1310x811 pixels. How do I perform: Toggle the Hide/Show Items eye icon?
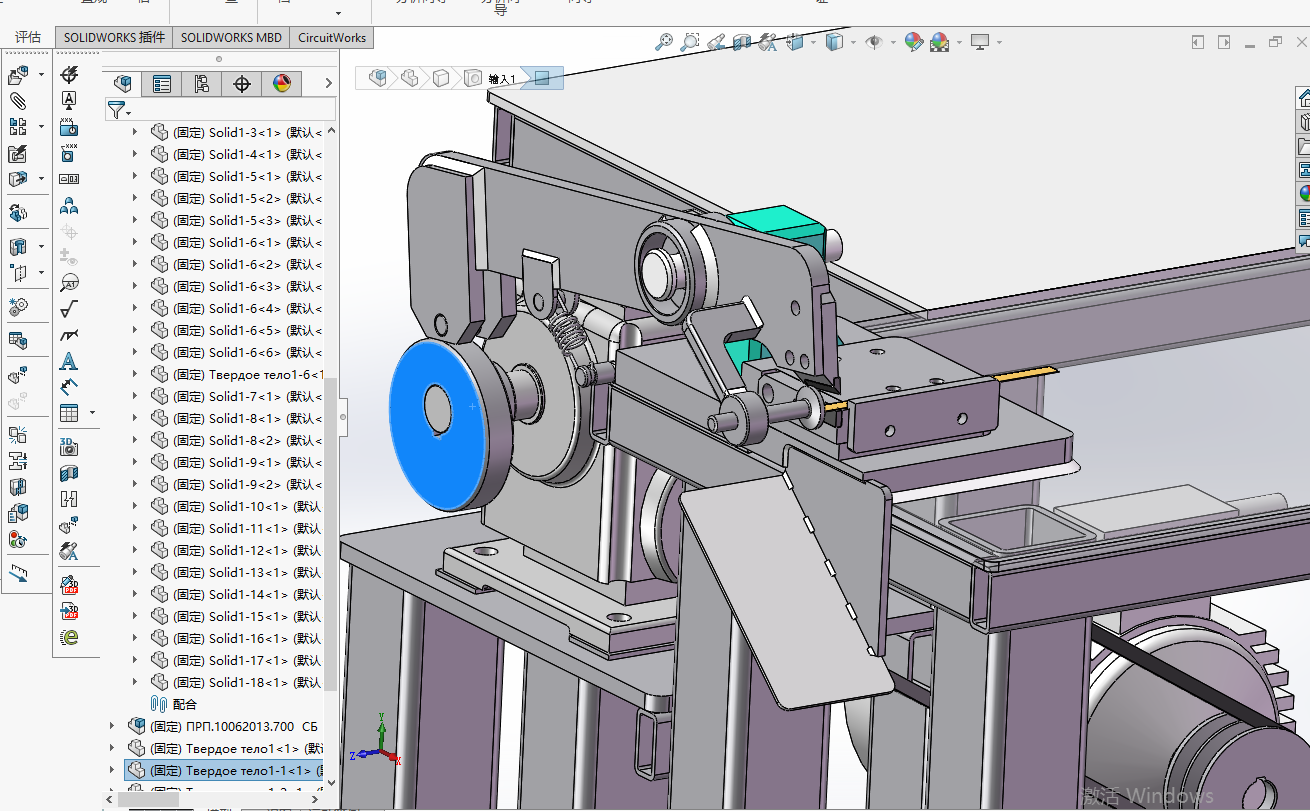pyautogui.click(x=873, y=42)
